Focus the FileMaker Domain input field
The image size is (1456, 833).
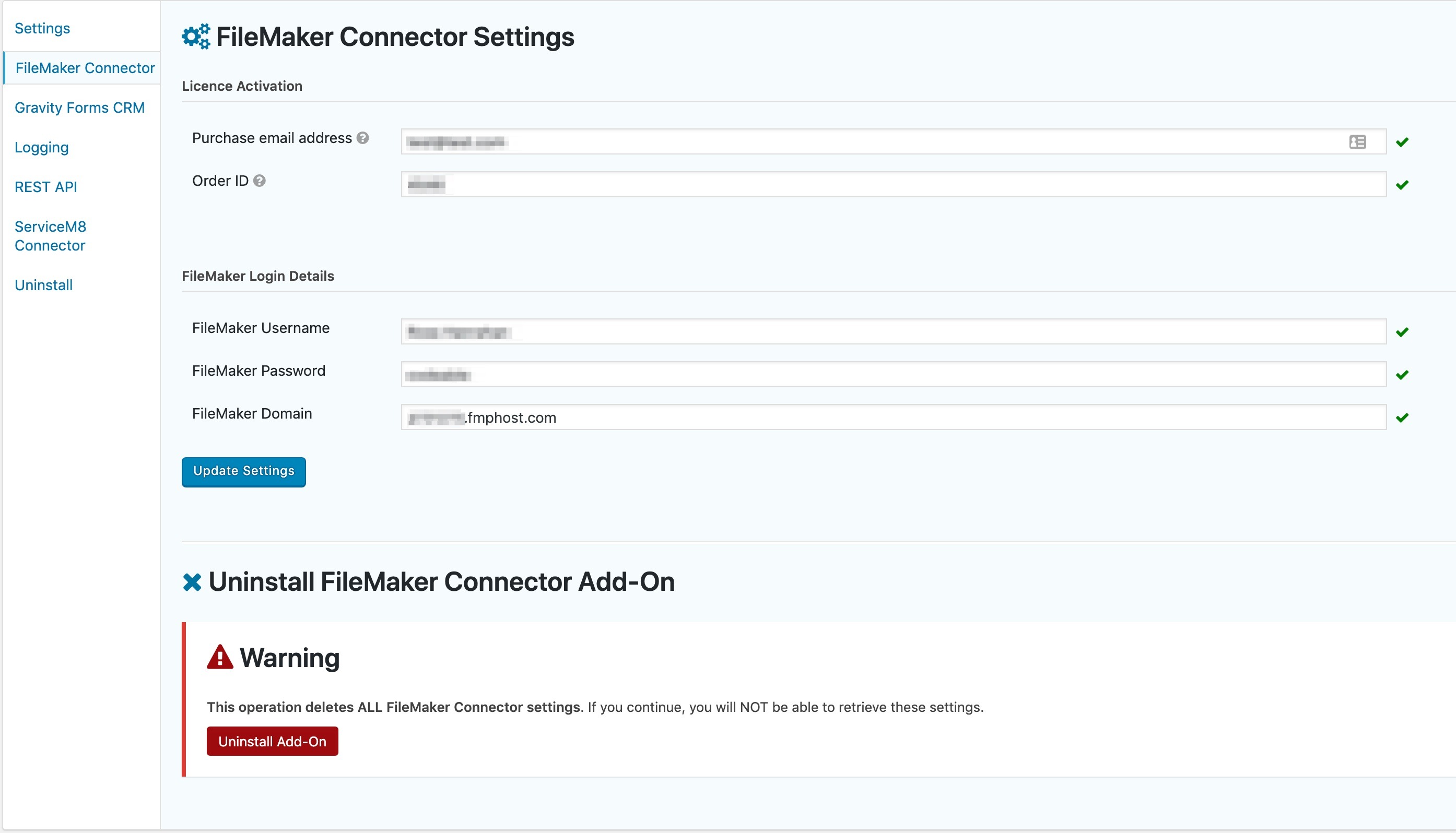(894, 417)
